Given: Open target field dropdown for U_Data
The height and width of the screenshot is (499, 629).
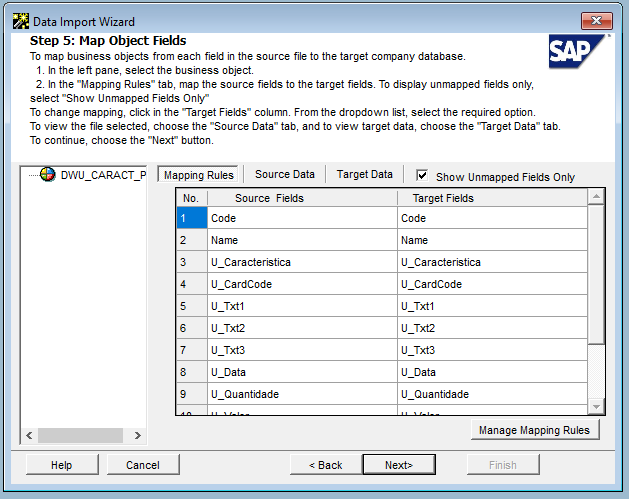Looking at the screenshot, I should point(491,371).
